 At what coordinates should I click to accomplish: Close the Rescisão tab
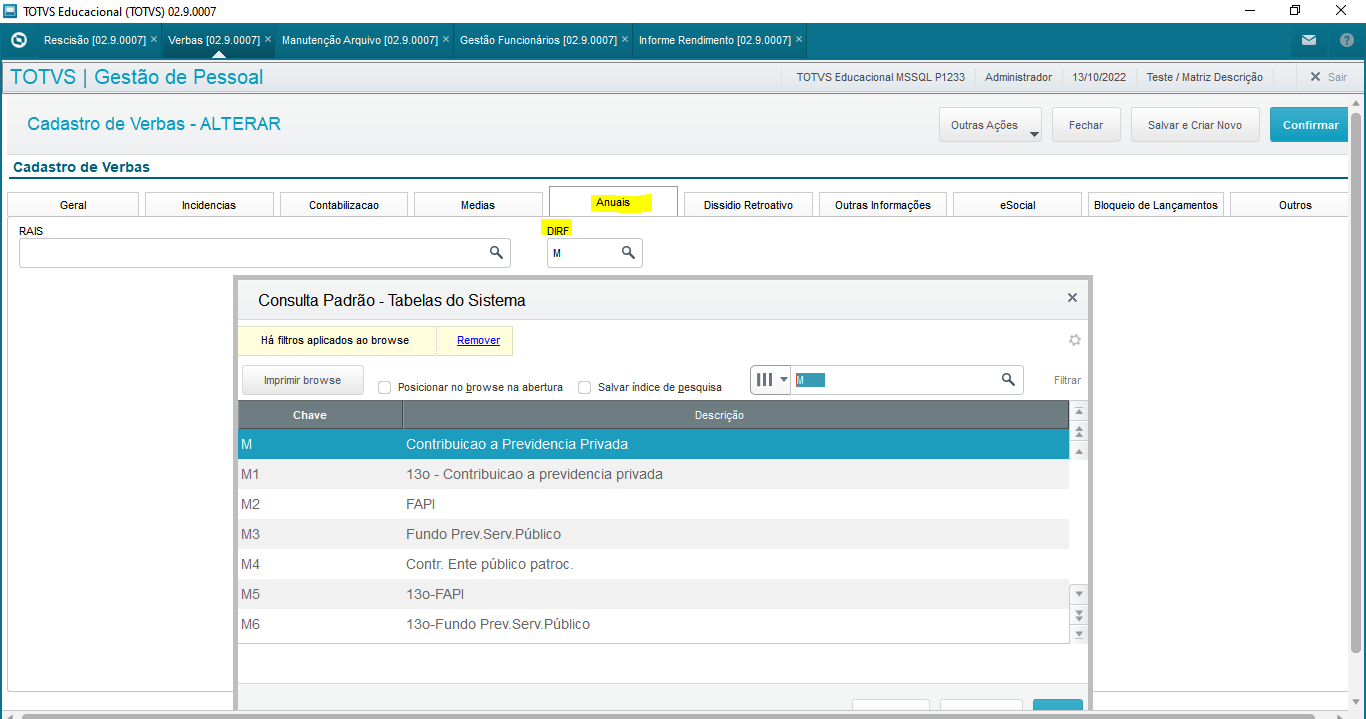coord(154,40)
